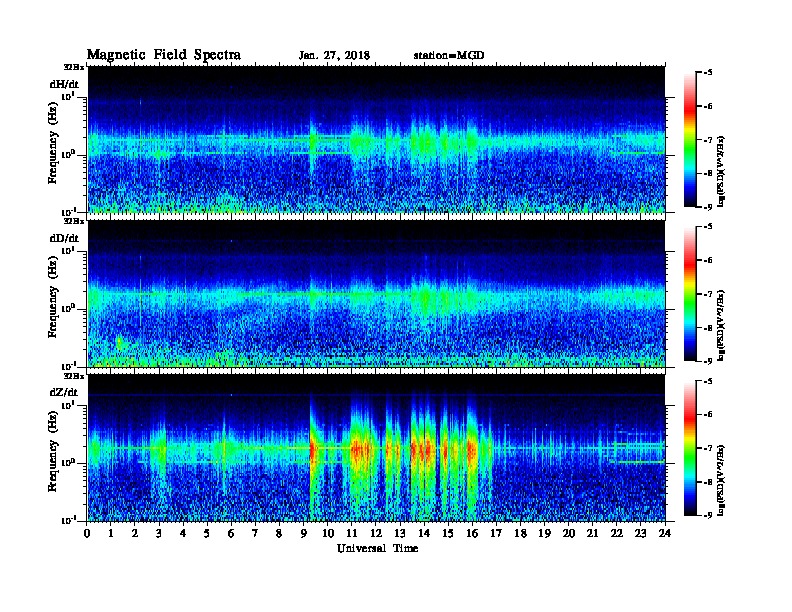
Task: Click hour '24' on Universal Time axis
Action: point(665,534)
